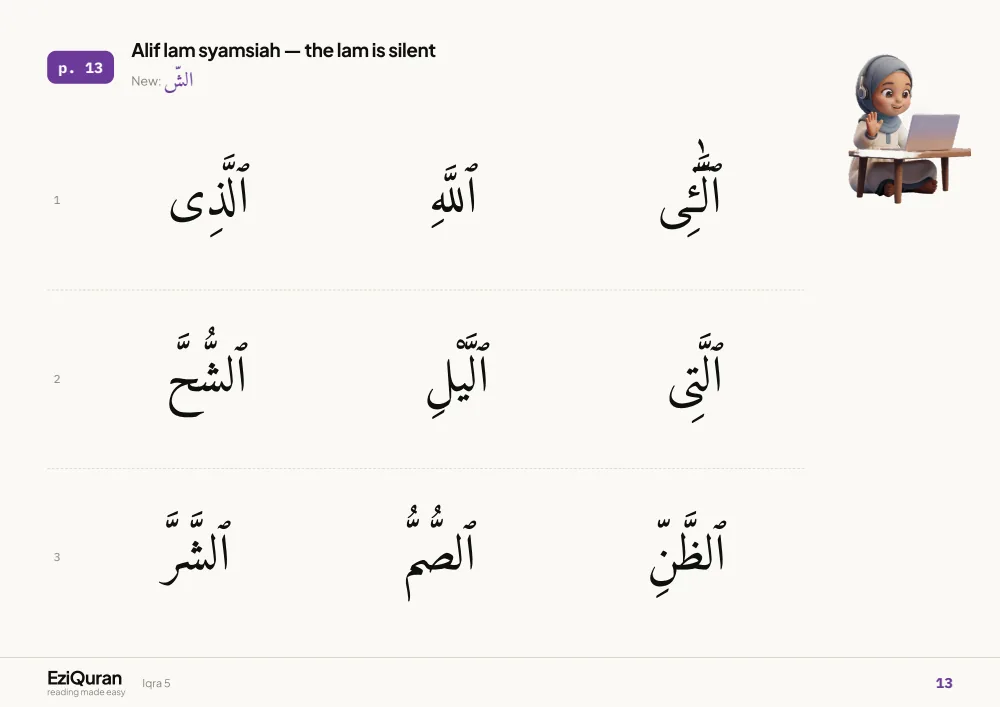This screenshot has height=707, width=1000.
Task: Click the Alif lam syamsiah heading
Action: pyautogui.click(x=283, y=50)
